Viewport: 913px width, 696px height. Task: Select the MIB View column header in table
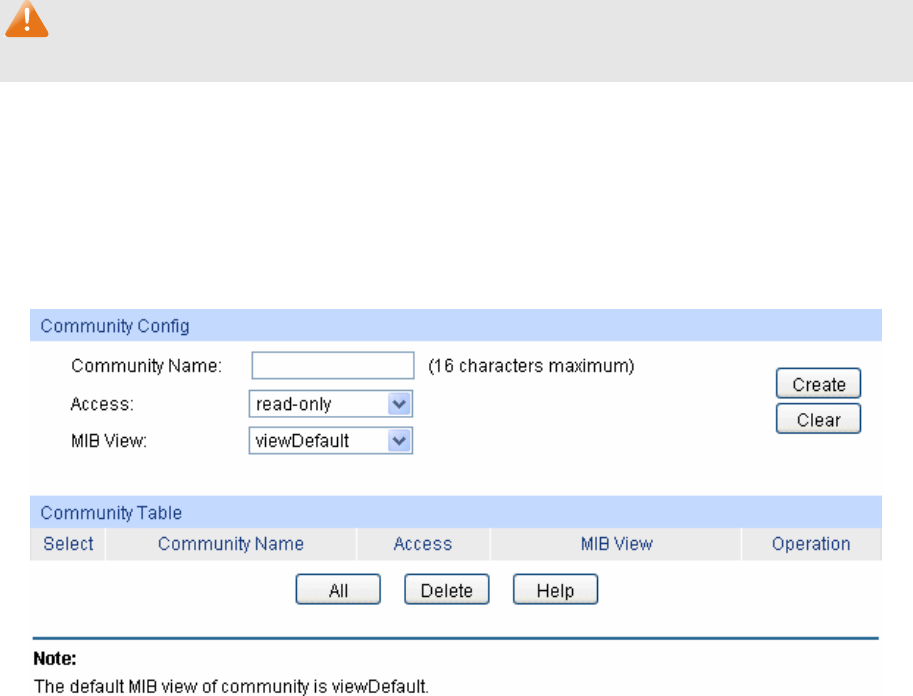(x=616, y=544)
